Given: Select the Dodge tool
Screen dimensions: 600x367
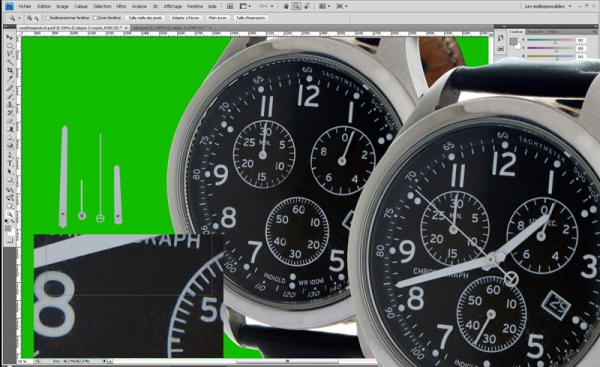Looking at the screenshot, I should [10, 146].
